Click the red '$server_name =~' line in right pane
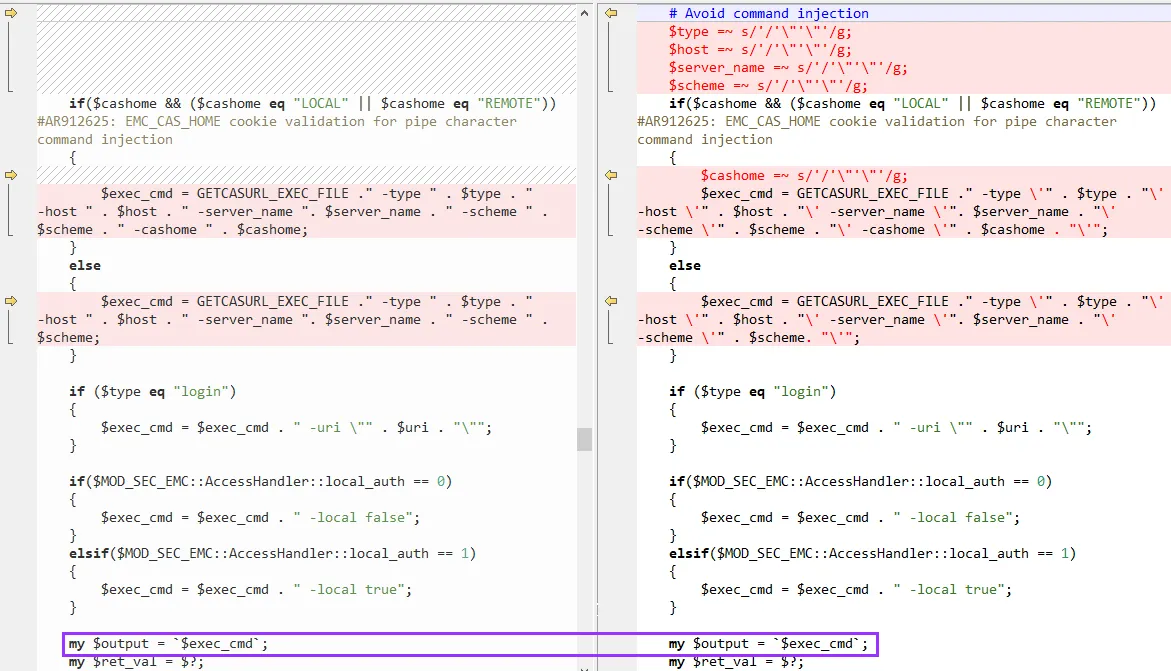This screenshot has width=1171, height=671. coord(788,67)
